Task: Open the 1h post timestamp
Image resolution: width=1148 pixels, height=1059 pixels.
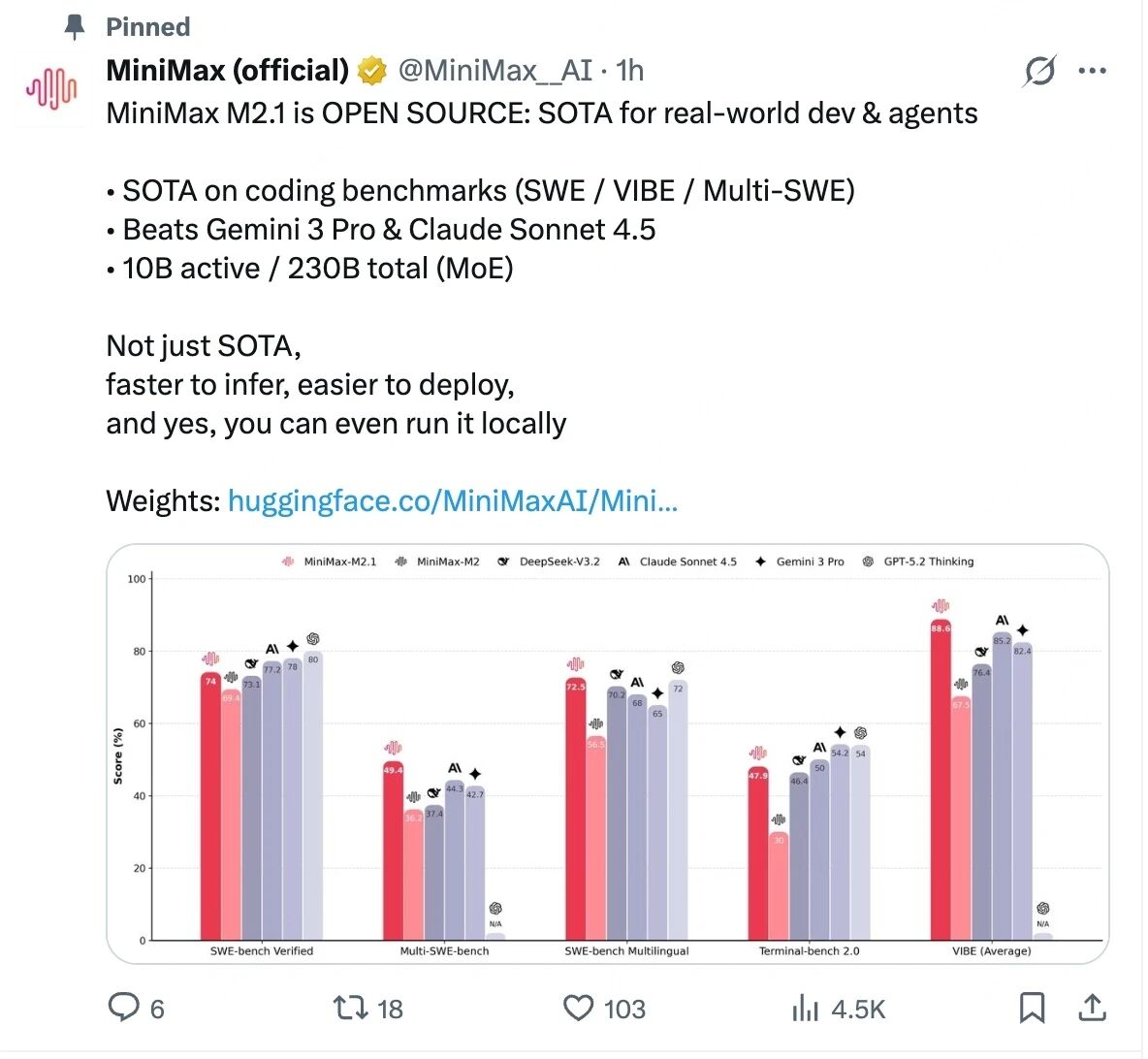Action: (x=630, y=71)
